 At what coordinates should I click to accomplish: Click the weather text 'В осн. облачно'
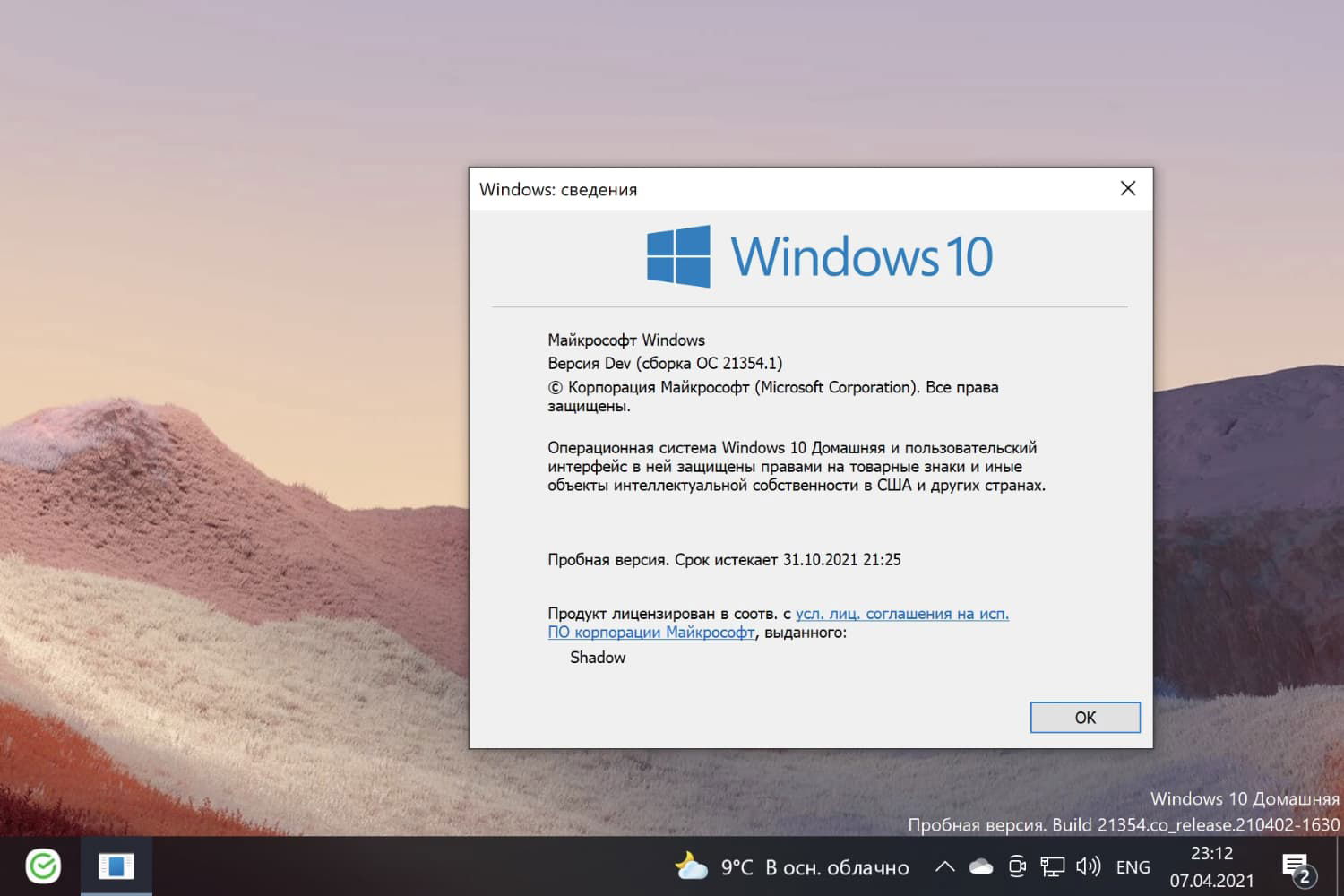(x=836, y=866)
